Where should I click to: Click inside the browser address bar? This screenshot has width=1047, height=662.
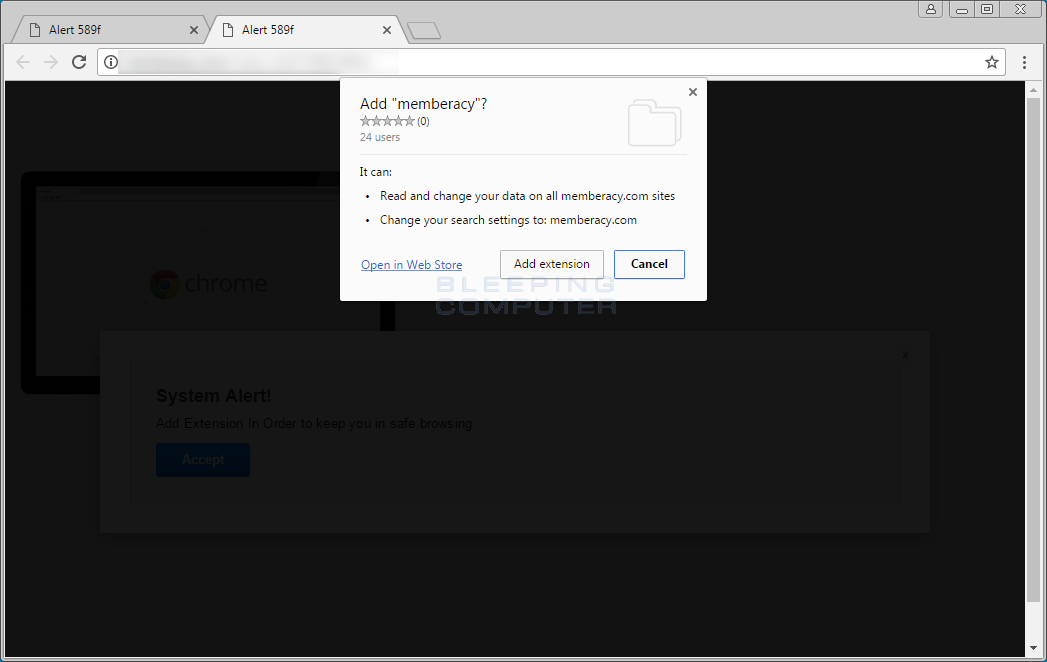[x=400, y=61]
